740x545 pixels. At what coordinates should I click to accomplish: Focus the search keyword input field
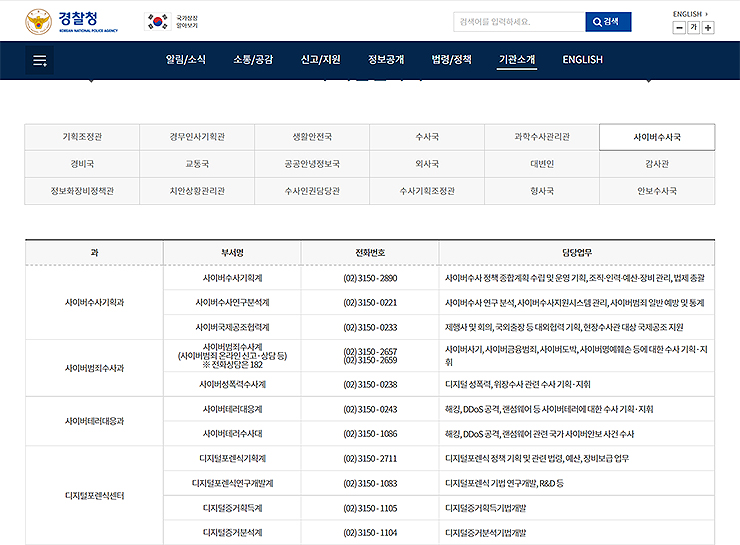pos(519,22)
